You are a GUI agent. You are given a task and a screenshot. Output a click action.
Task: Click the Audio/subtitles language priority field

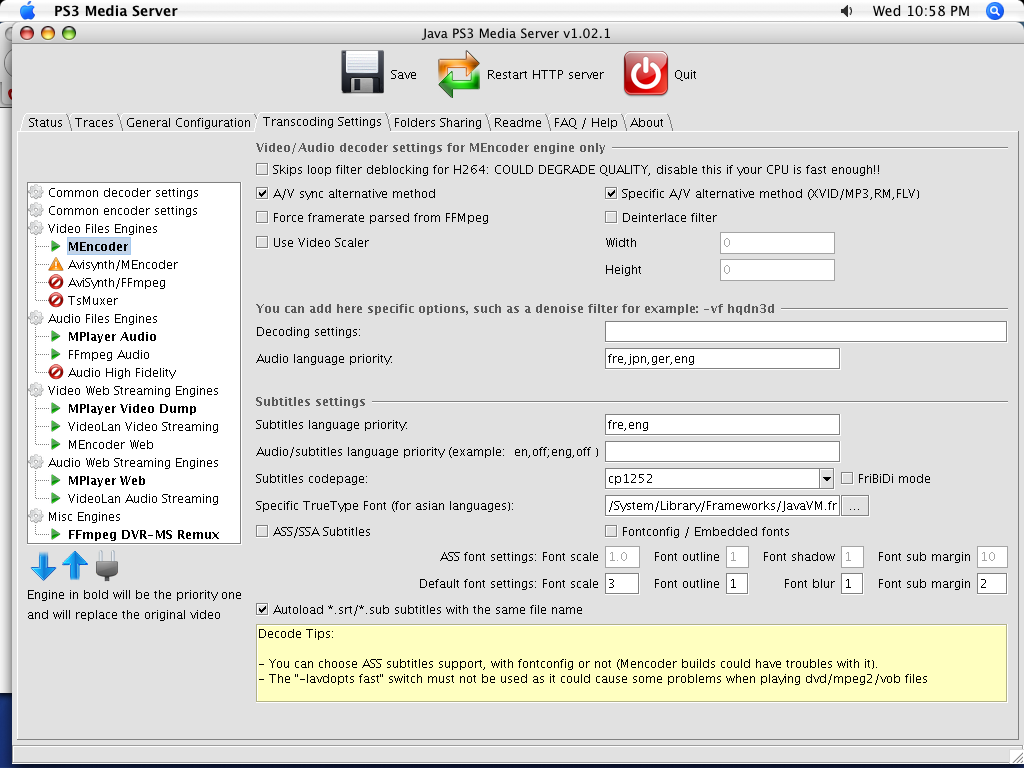(x=722, y=451)
